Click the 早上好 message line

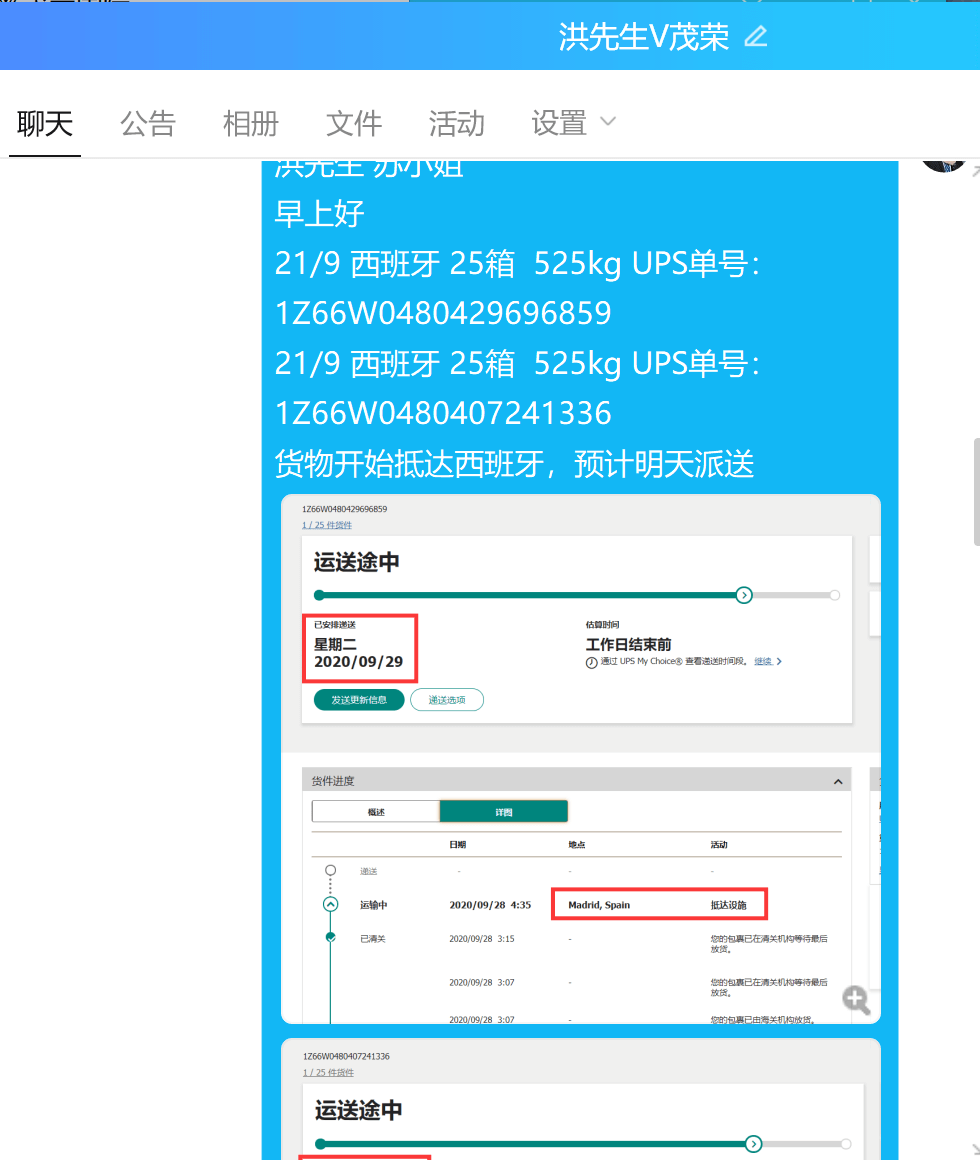319,214
